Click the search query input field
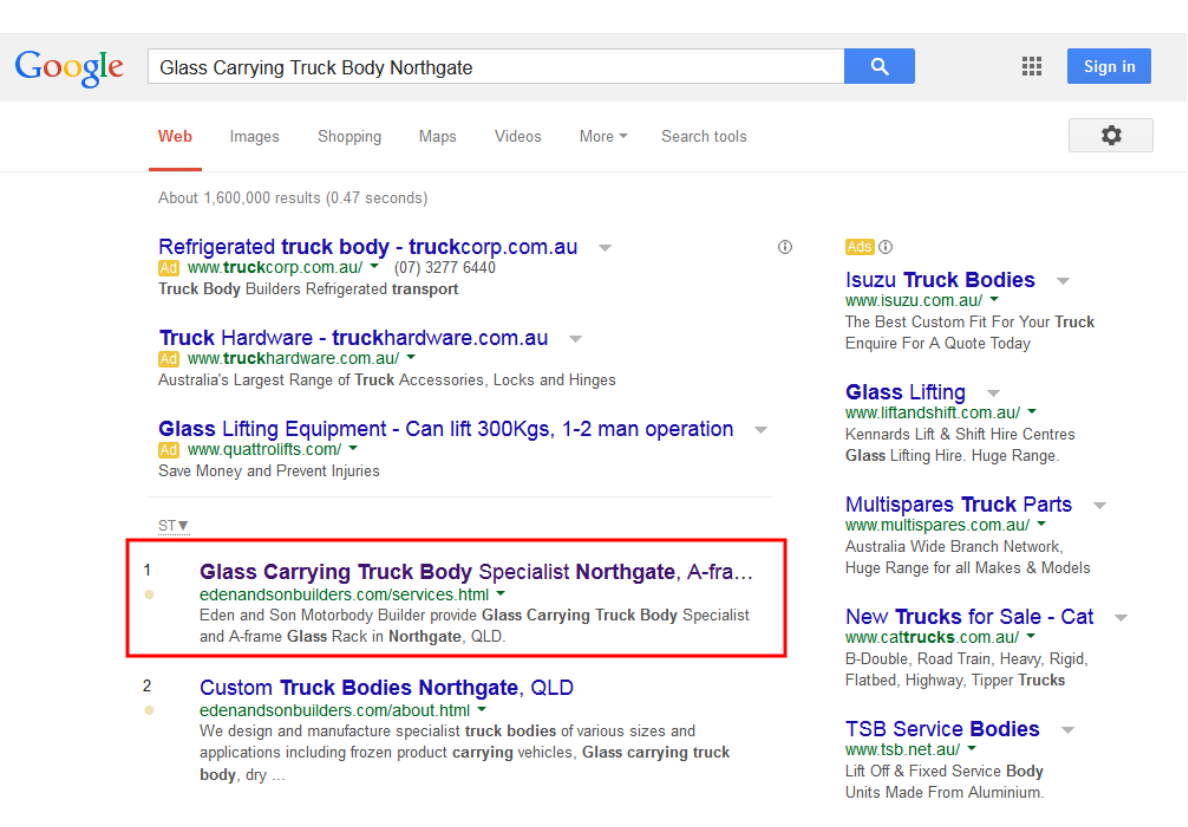Image resolution: width=1188 pixels, height=827 pixels. click(x=496, y=67)
